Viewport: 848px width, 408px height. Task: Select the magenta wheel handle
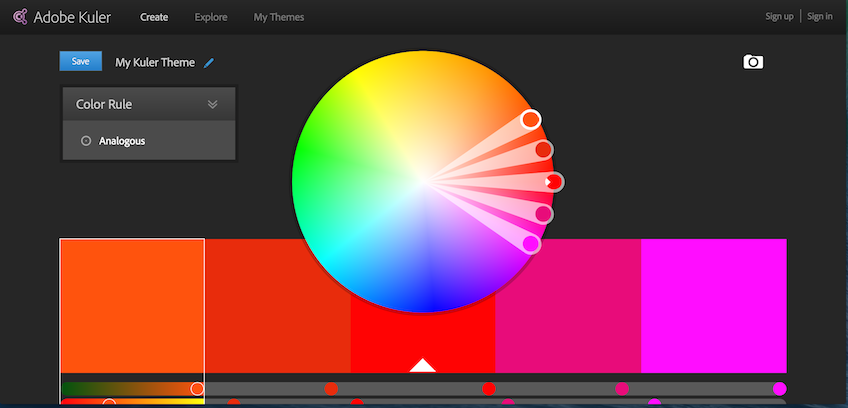click(x=531, y=244)
